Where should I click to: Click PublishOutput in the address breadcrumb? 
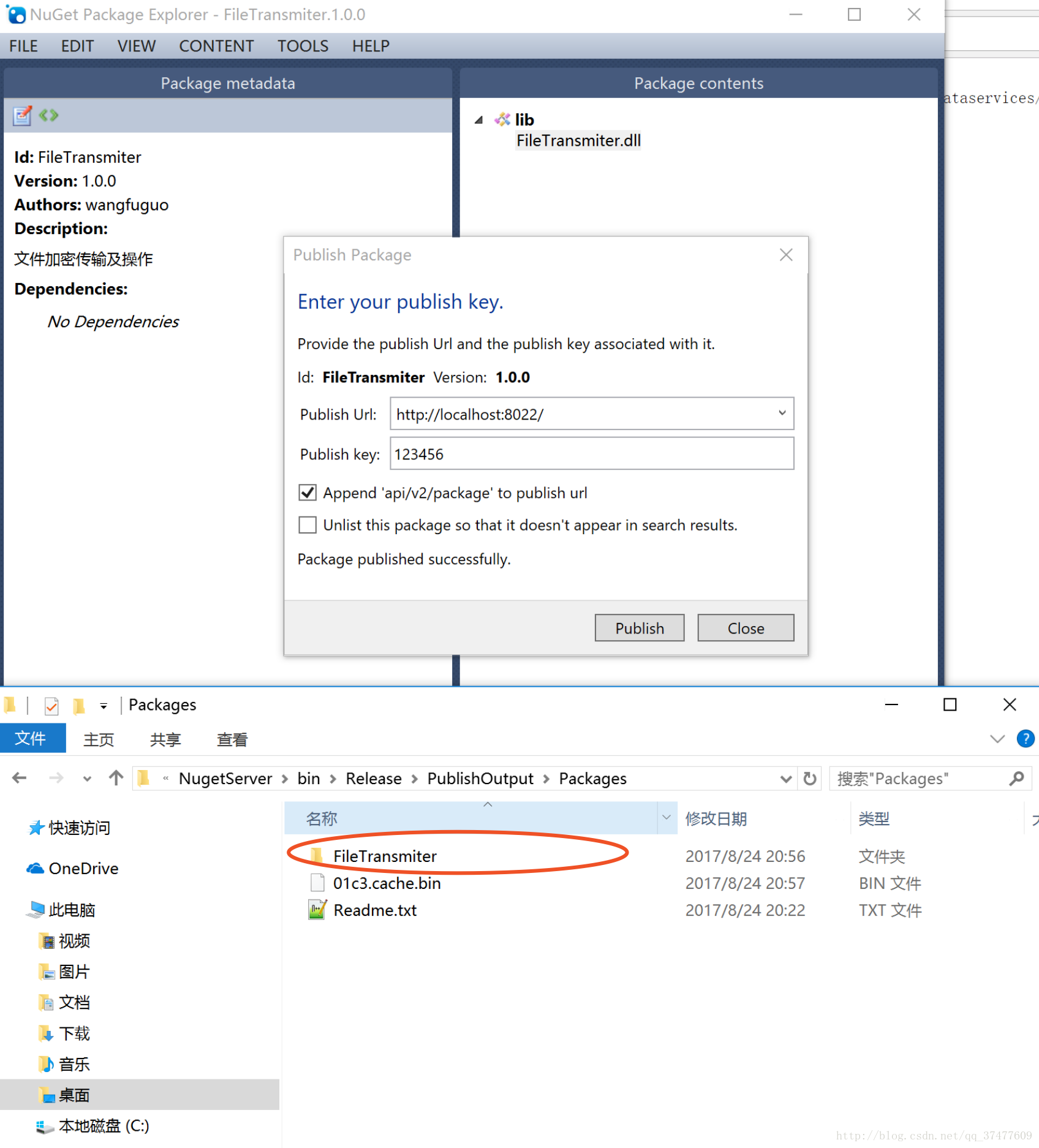(480, 778)
